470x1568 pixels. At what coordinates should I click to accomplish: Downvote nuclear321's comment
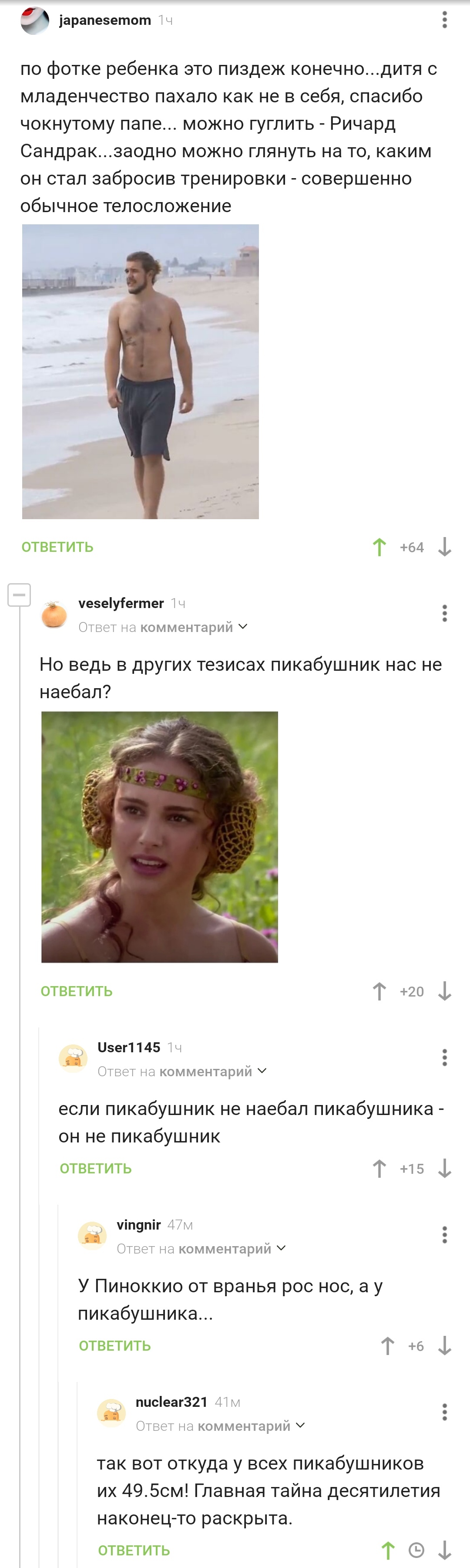click(x=444, y=1550)
